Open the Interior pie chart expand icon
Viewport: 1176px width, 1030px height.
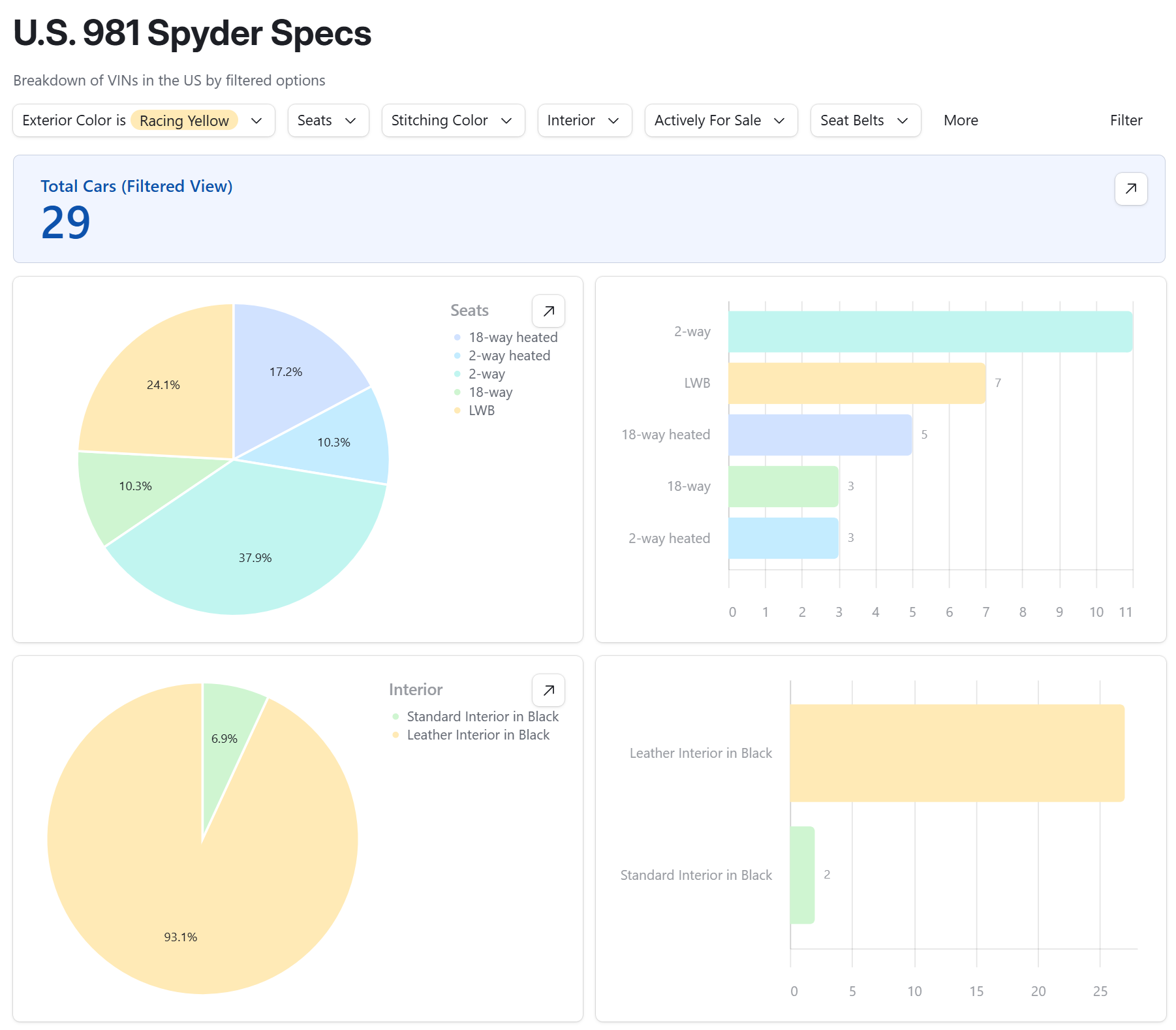[x=548, y=690]
